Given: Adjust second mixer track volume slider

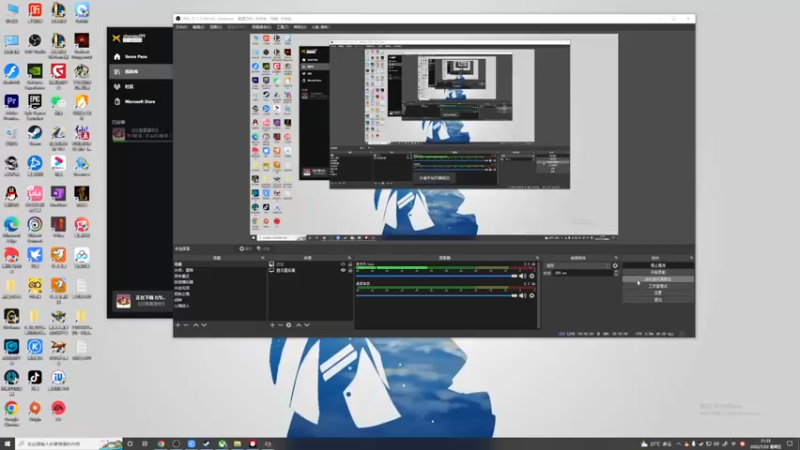Looking at the screenshot, I should [x=437, y=295].
